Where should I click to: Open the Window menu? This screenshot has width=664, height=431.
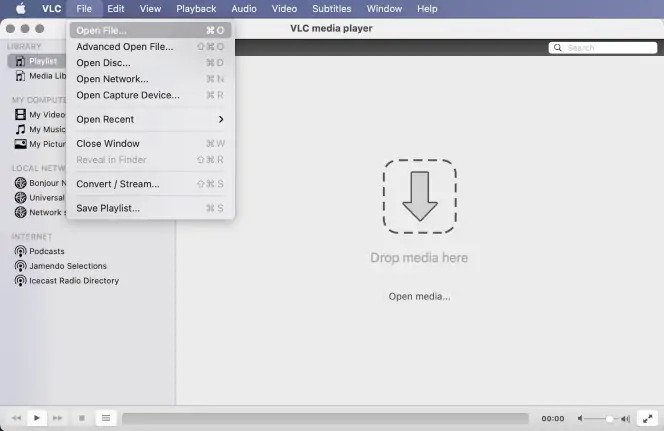[384, 8]
